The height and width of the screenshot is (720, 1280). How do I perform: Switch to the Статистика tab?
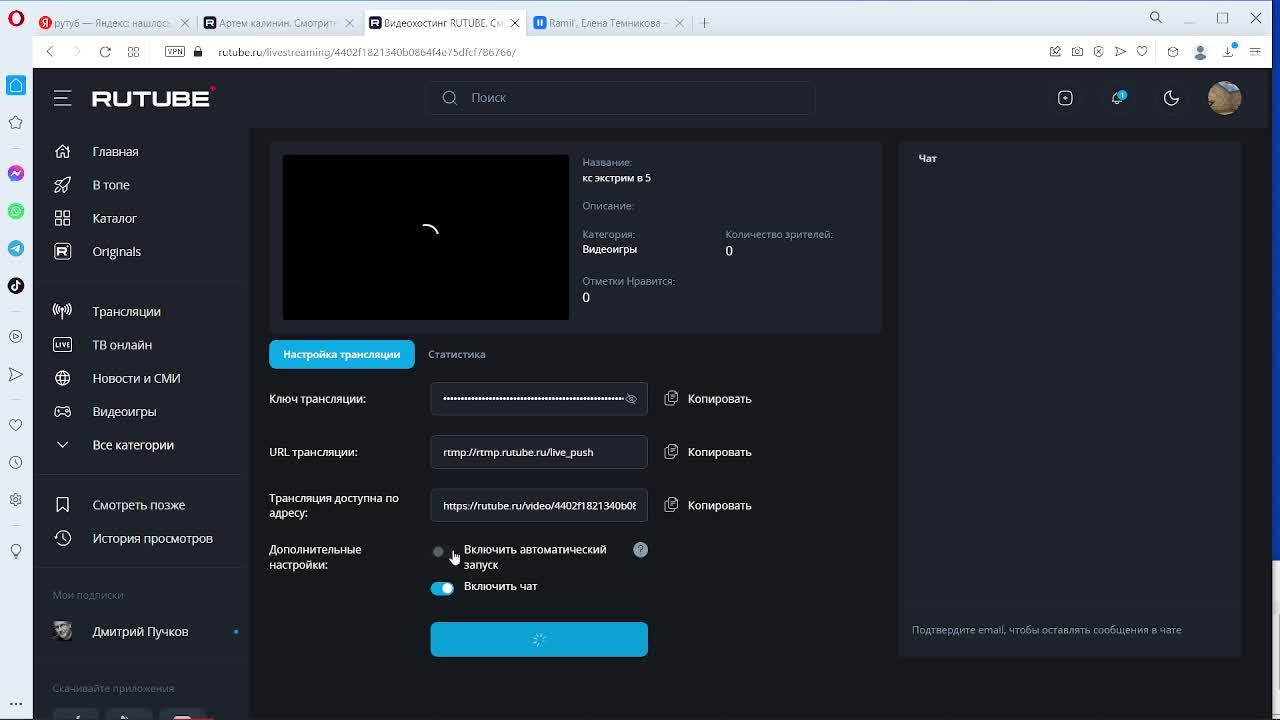click(x=457, y=354)
